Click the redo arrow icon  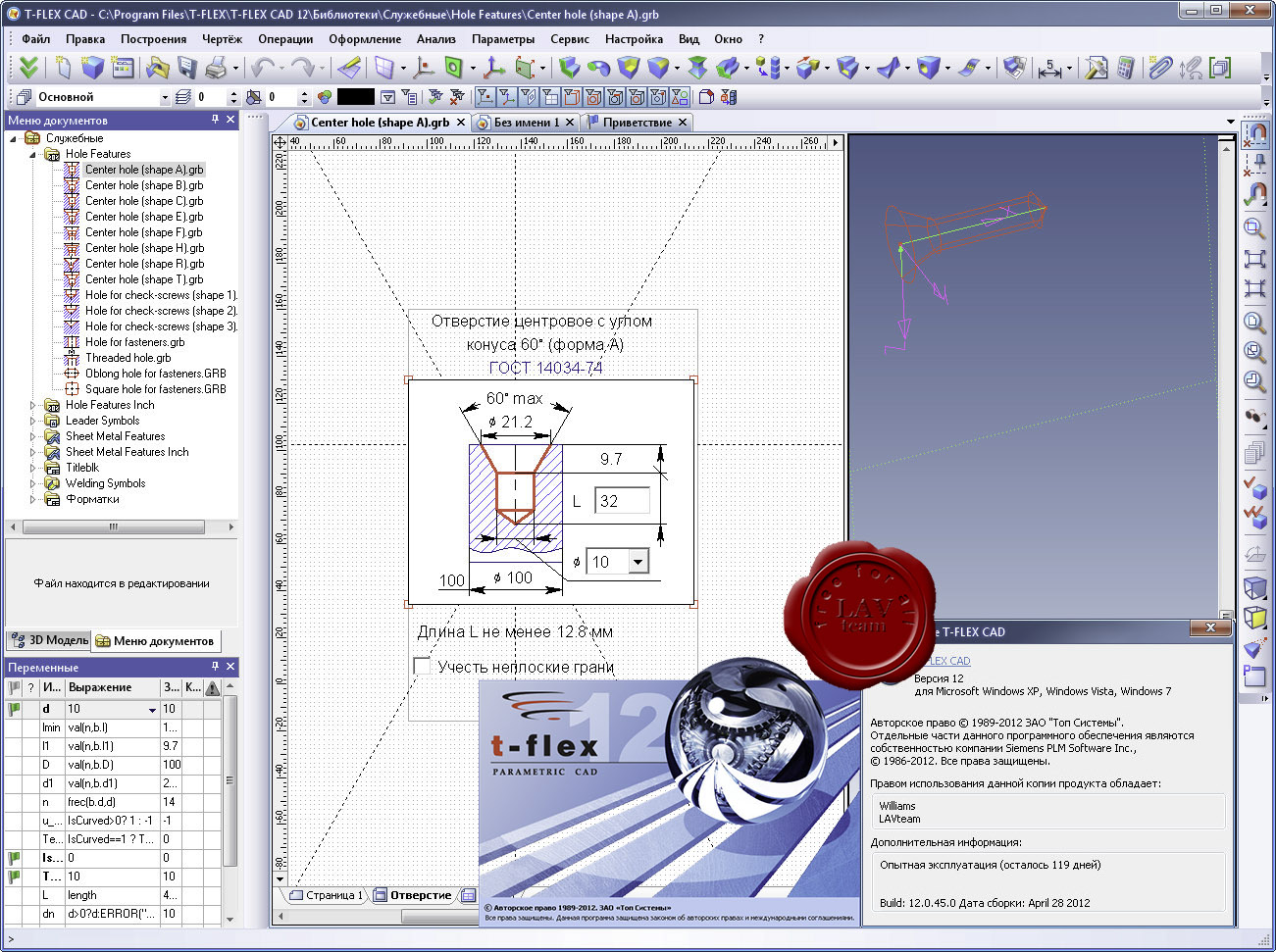coord(303,68)
